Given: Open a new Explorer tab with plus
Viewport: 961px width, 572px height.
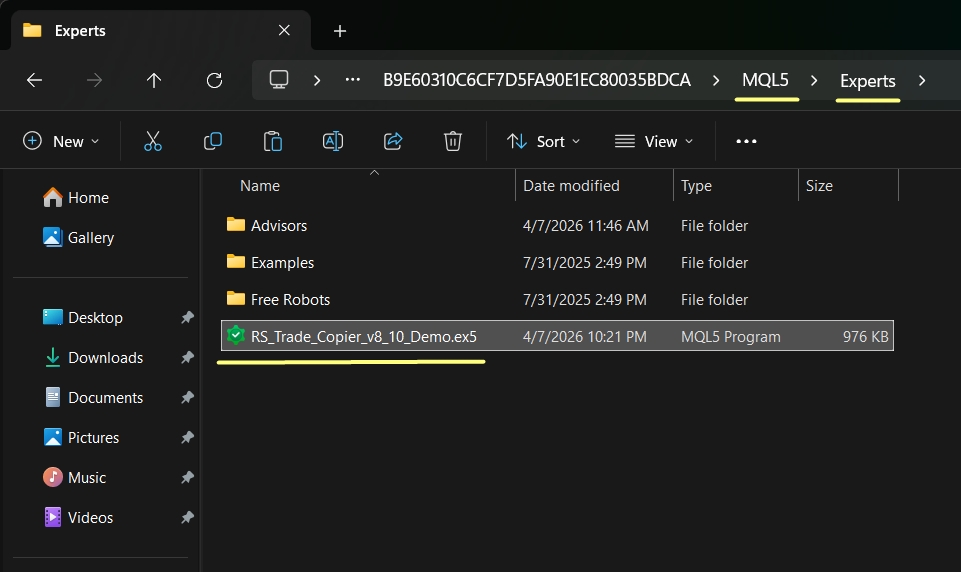Looking at the screenshot, I should point(340,31).
